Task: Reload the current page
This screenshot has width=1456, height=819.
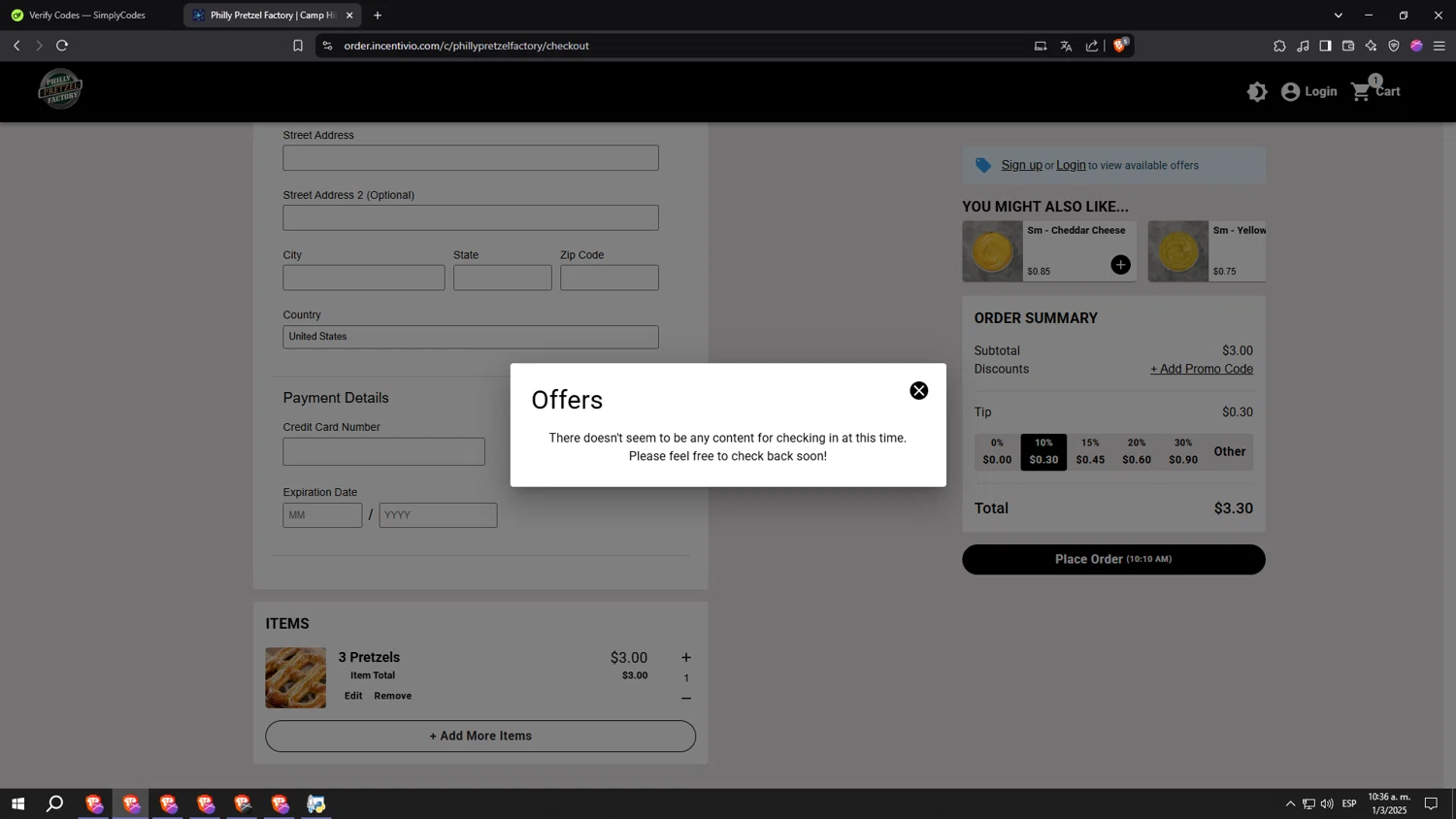Action: [x=62, y=46]
